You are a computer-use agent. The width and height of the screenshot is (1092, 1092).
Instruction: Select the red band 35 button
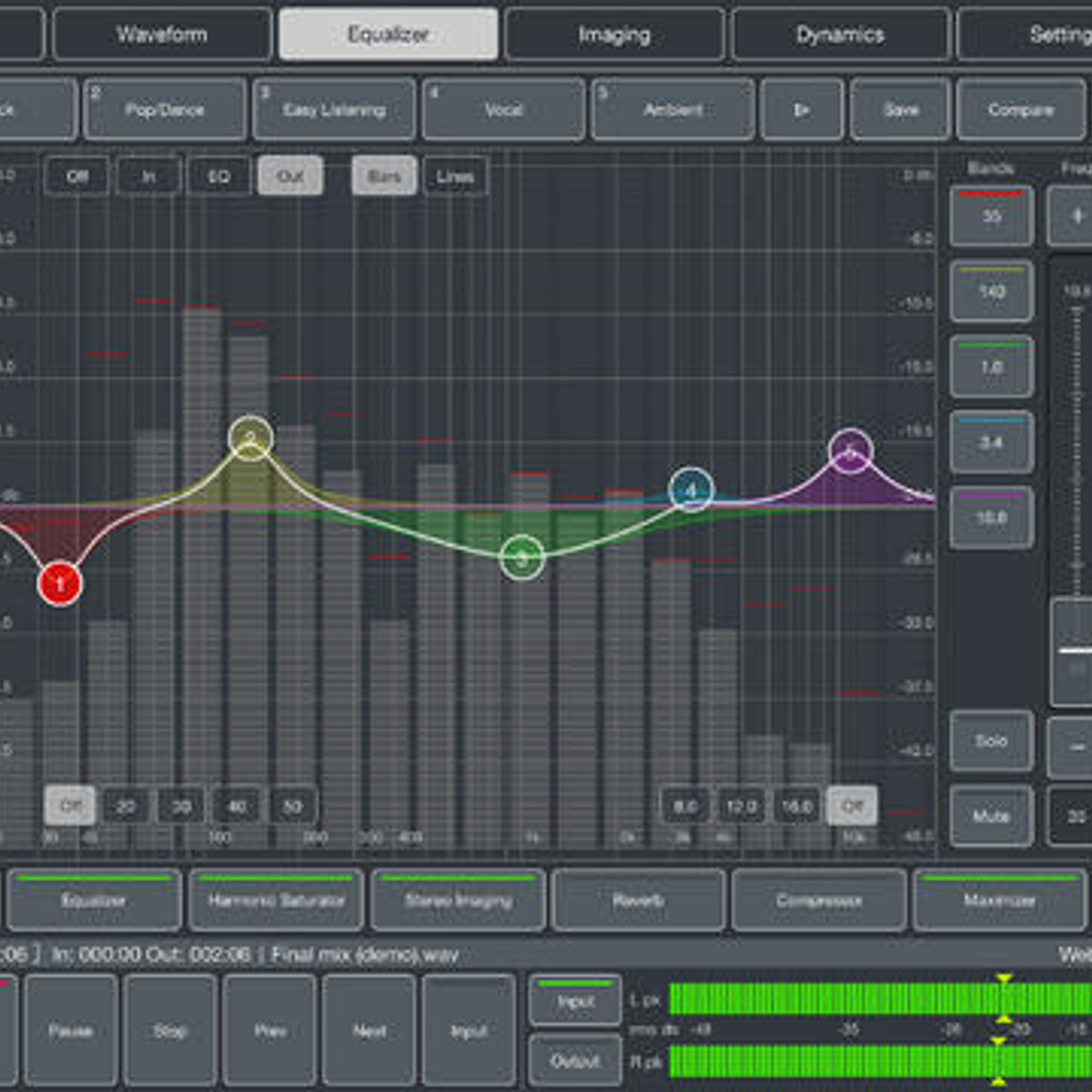[x=992, y=216]
